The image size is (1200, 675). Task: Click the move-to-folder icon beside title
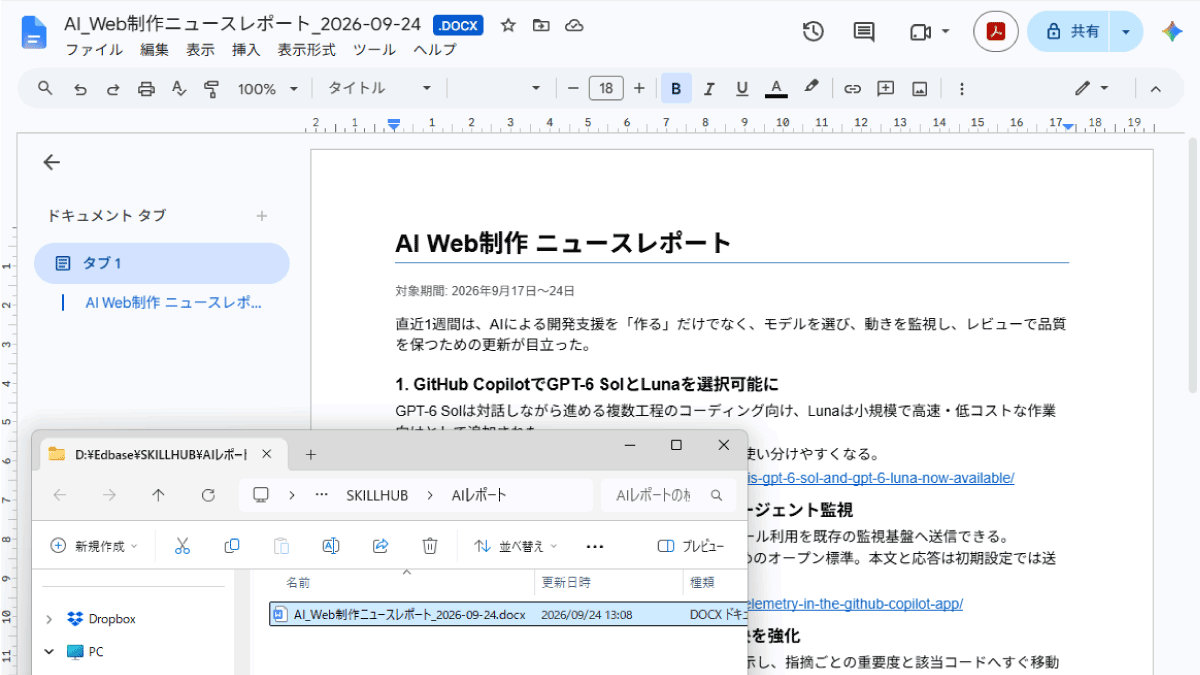coord(541,25)
